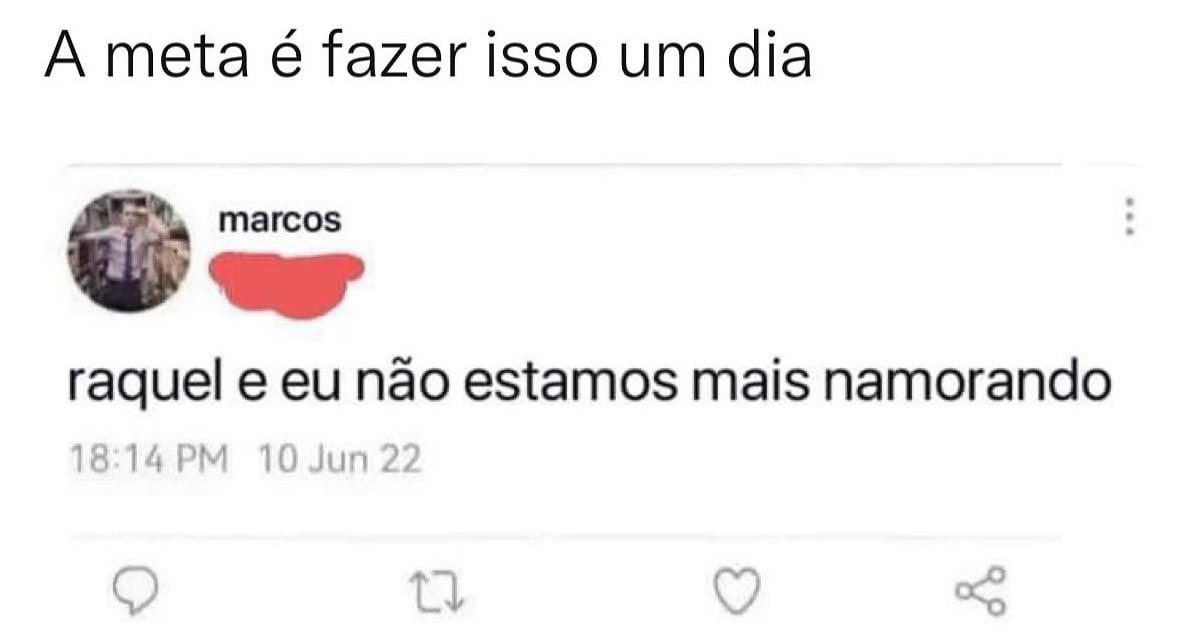Open the share icon below the tweet

coord(978,590)
